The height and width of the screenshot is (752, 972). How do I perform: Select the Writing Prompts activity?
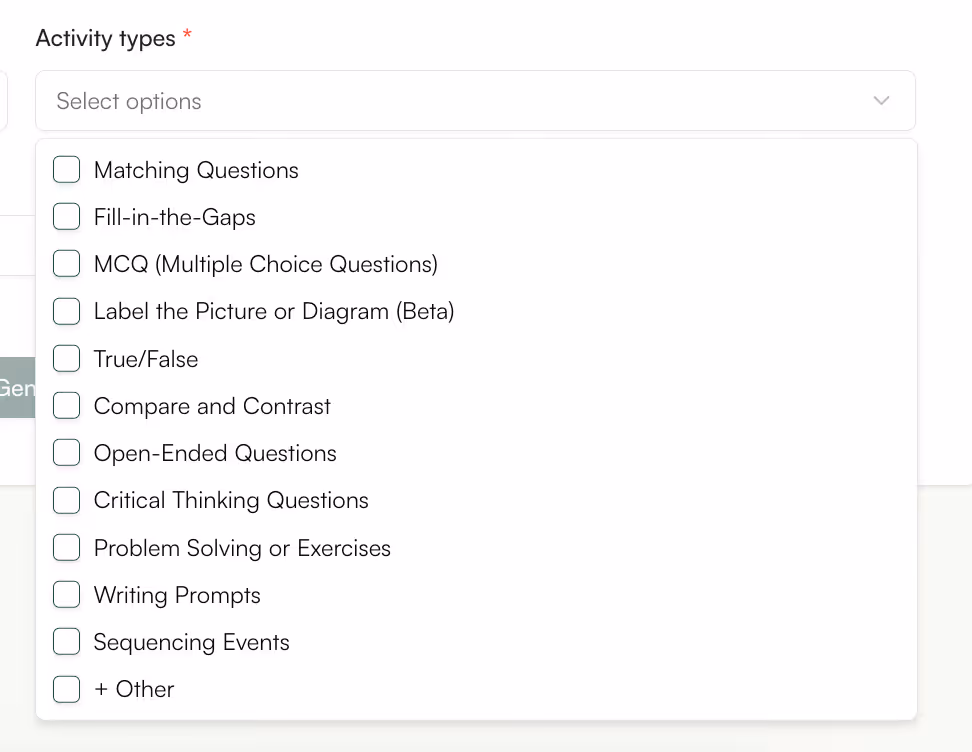pos(66,594)
